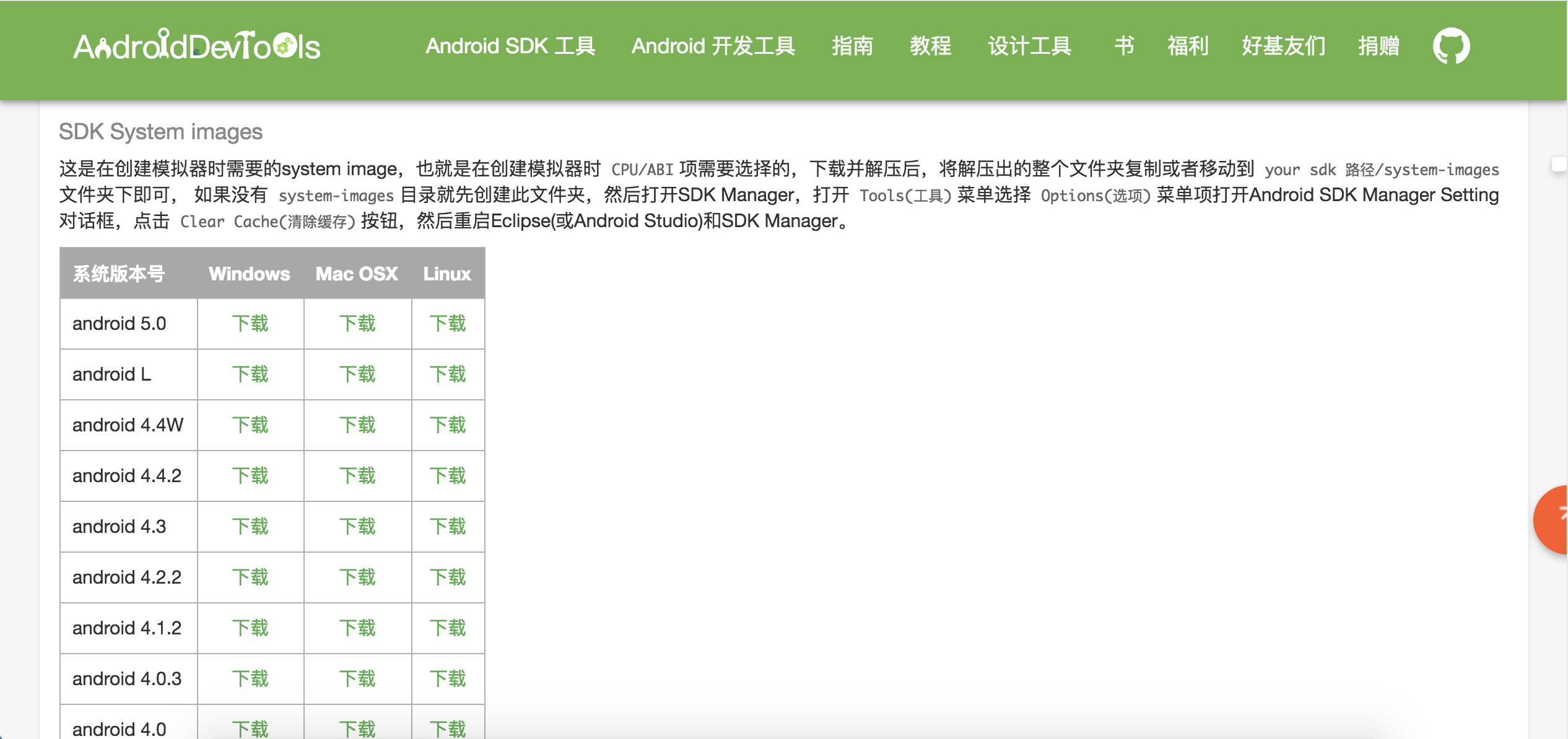Download android 4.4.2 image for Linux
Image resolution: width=1568 pixels, height=739 pixels.
(448, 475)
